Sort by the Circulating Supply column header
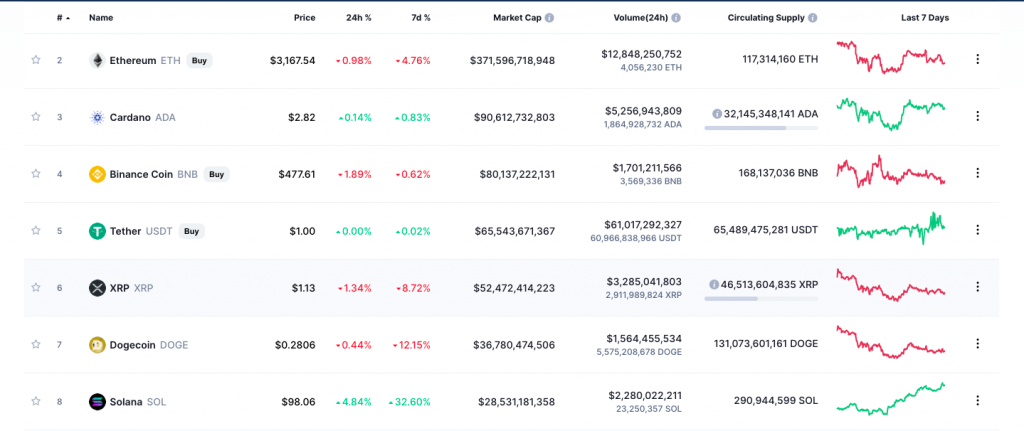 pos(766,18)
